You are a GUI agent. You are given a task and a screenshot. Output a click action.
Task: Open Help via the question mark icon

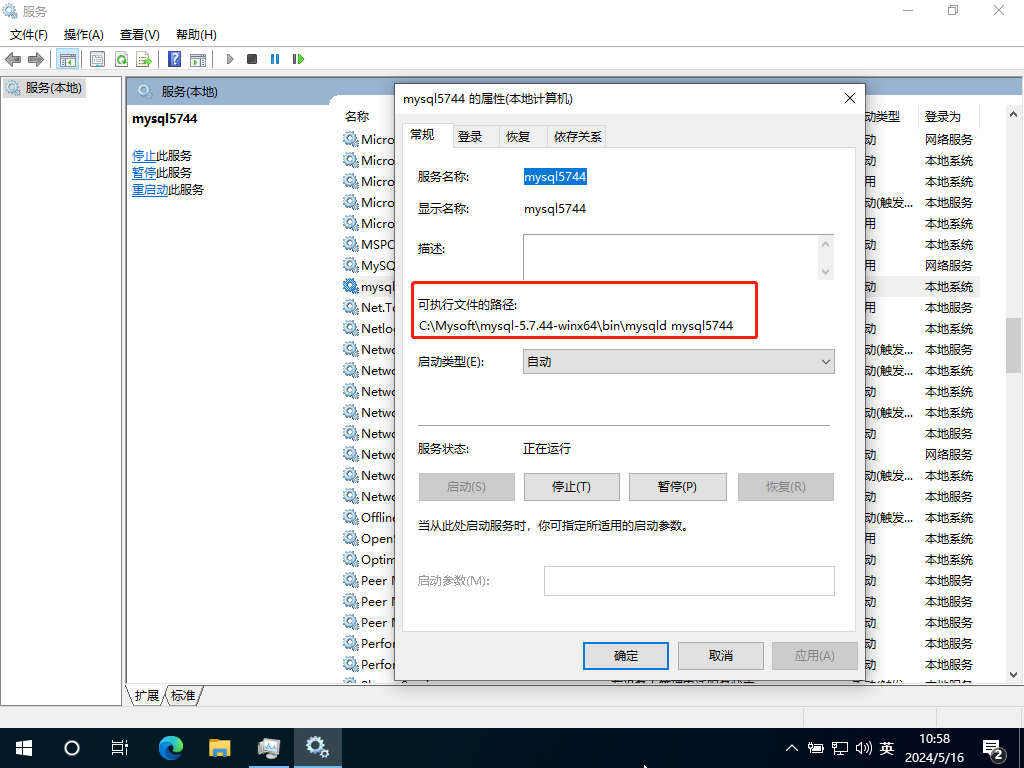click(x=174, y=59)
